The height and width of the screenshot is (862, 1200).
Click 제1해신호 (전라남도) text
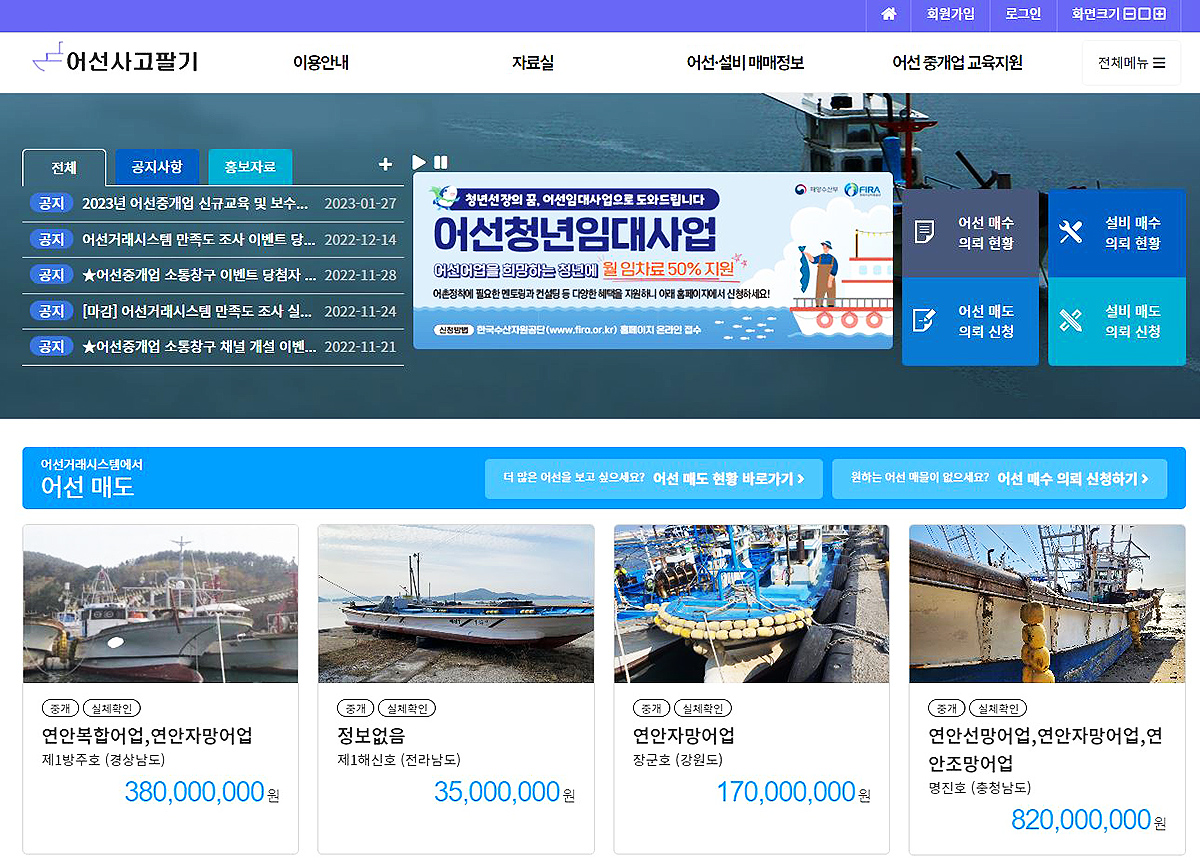(x=399, y=760)
